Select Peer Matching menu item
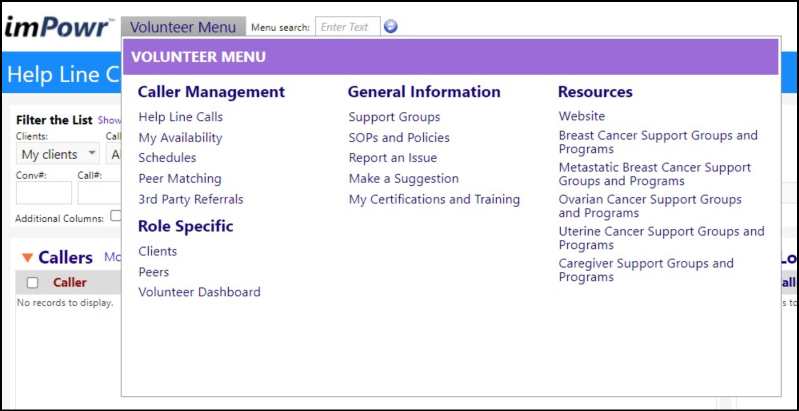 tap(180, 179)
